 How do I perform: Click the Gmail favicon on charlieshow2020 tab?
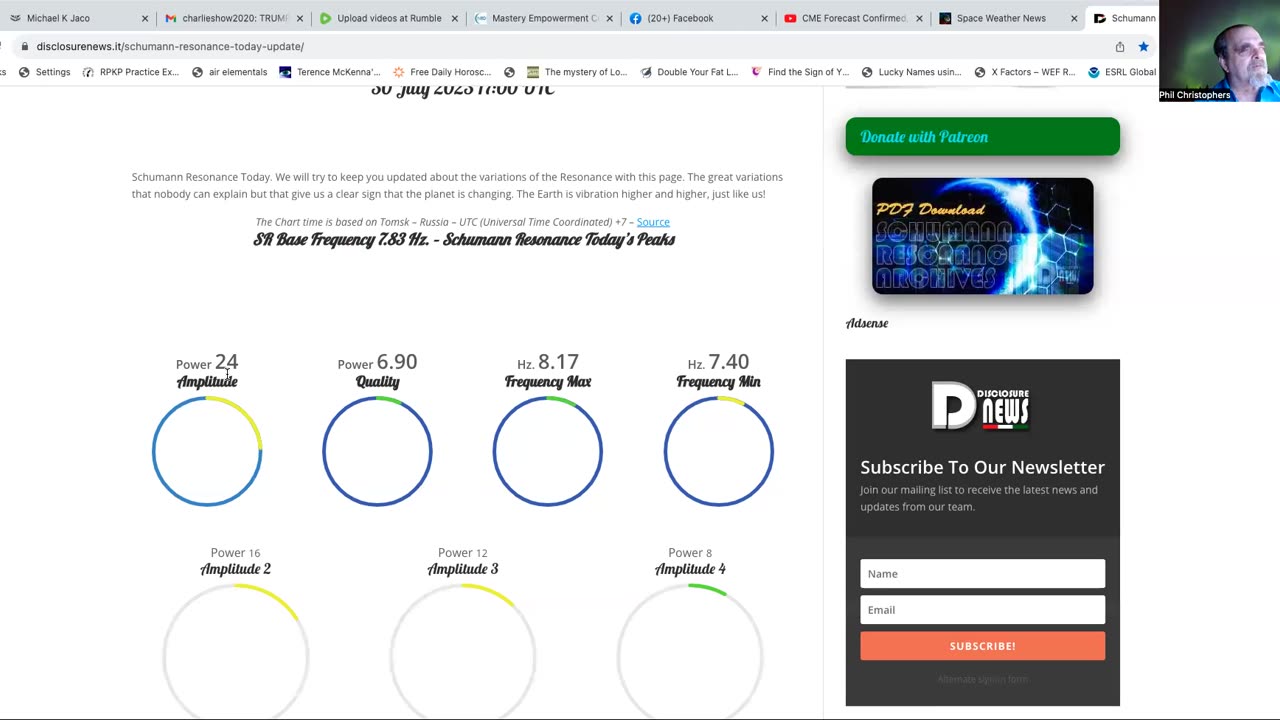pyautogui.click(x=171, y=18)
